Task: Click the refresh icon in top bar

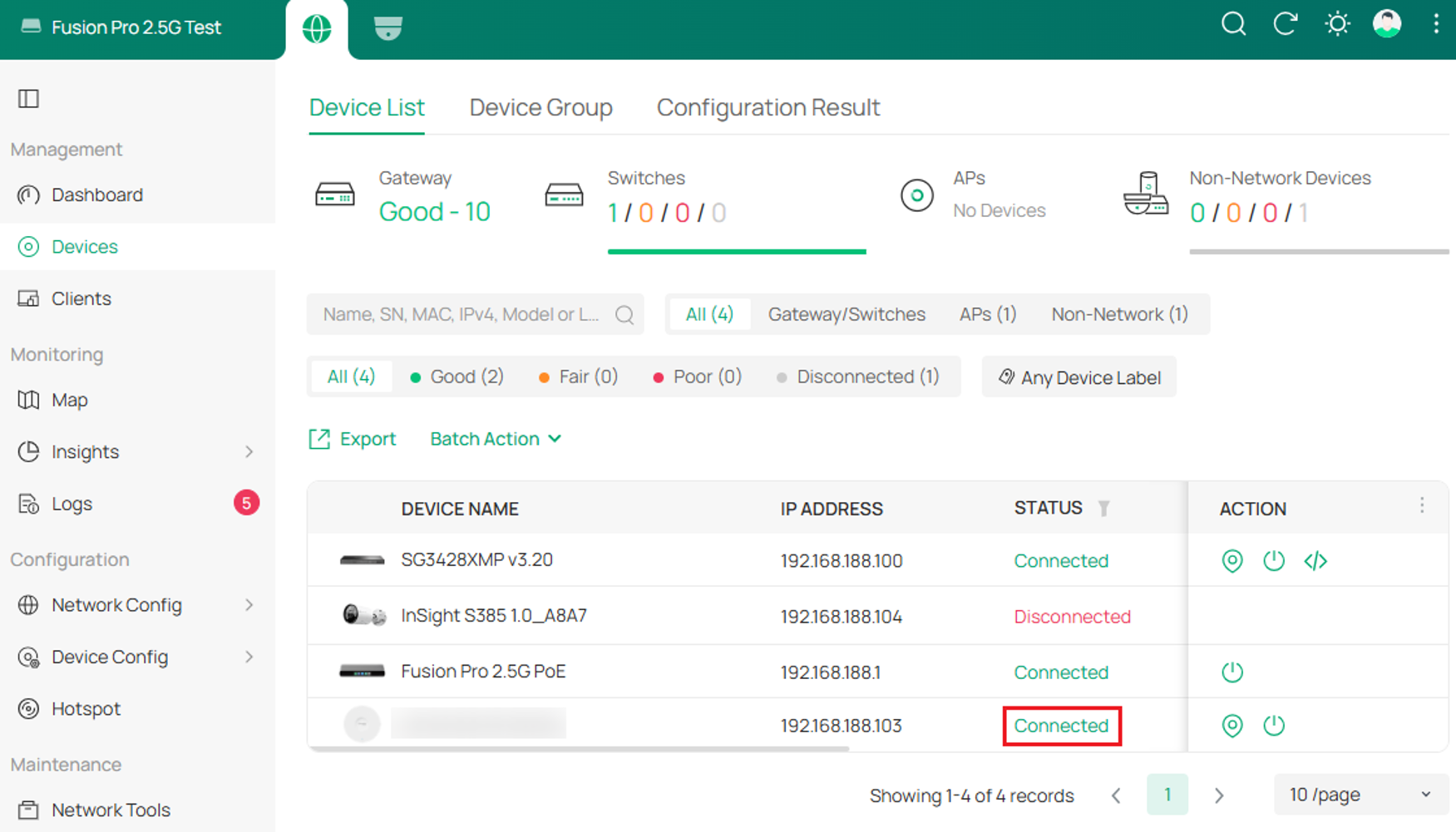Action: pyautogui.click(x=1286, y=24)
